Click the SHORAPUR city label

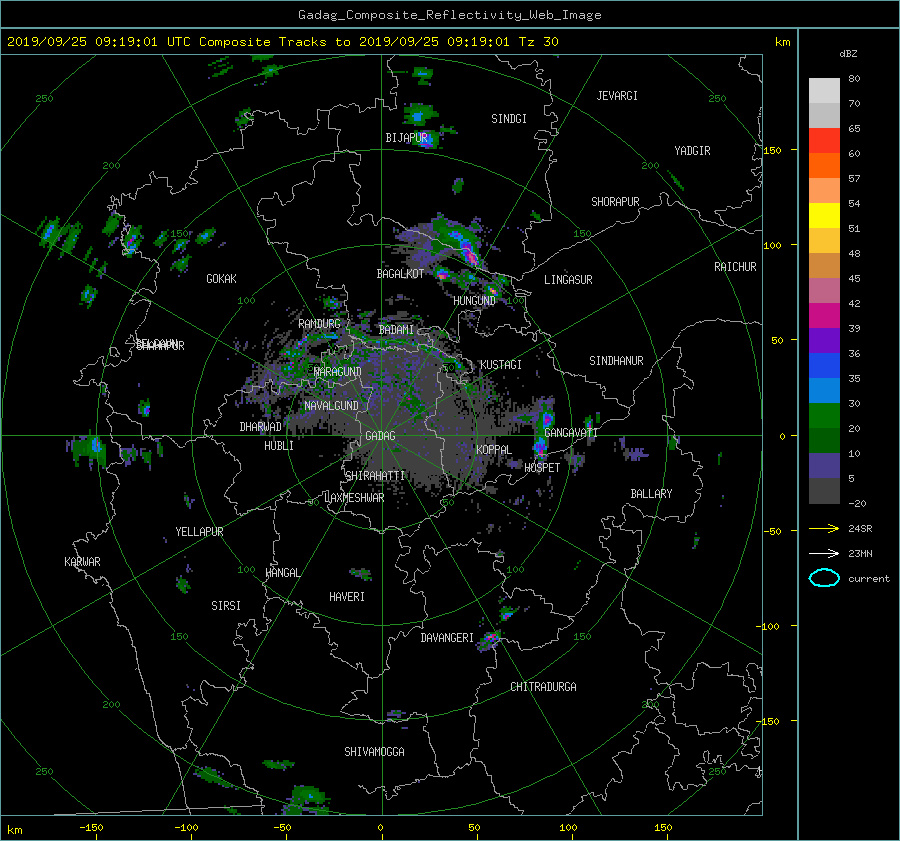615,201
